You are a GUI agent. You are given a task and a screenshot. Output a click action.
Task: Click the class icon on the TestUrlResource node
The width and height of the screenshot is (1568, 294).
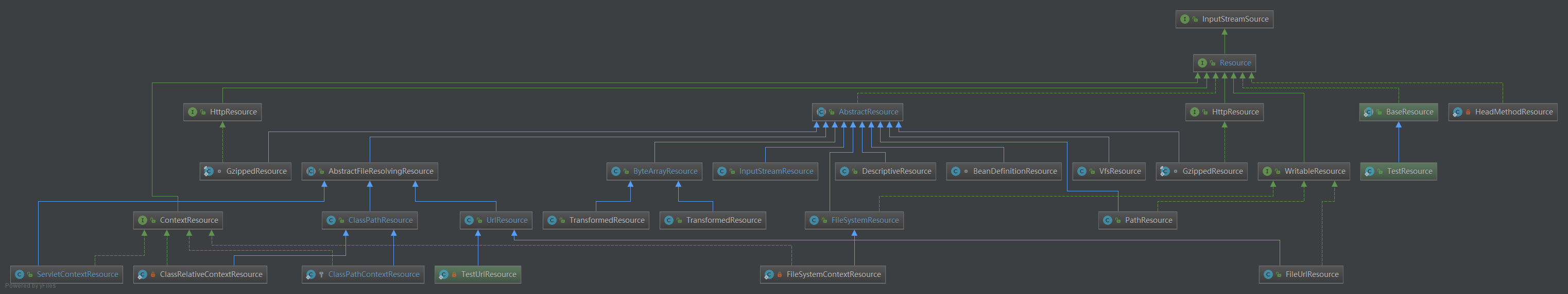click(444, 274)
